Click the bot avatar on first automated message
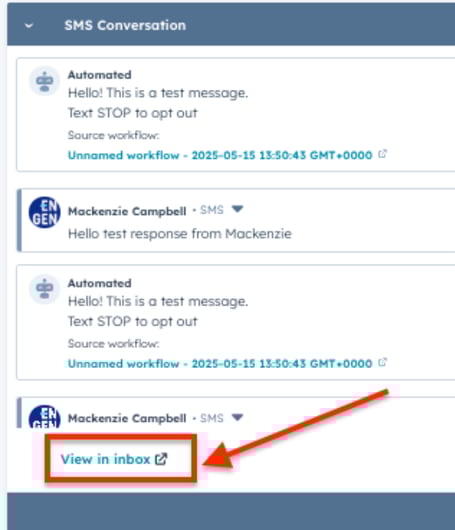This screenshot has height=530, width=455. click(x=44, y=81)
